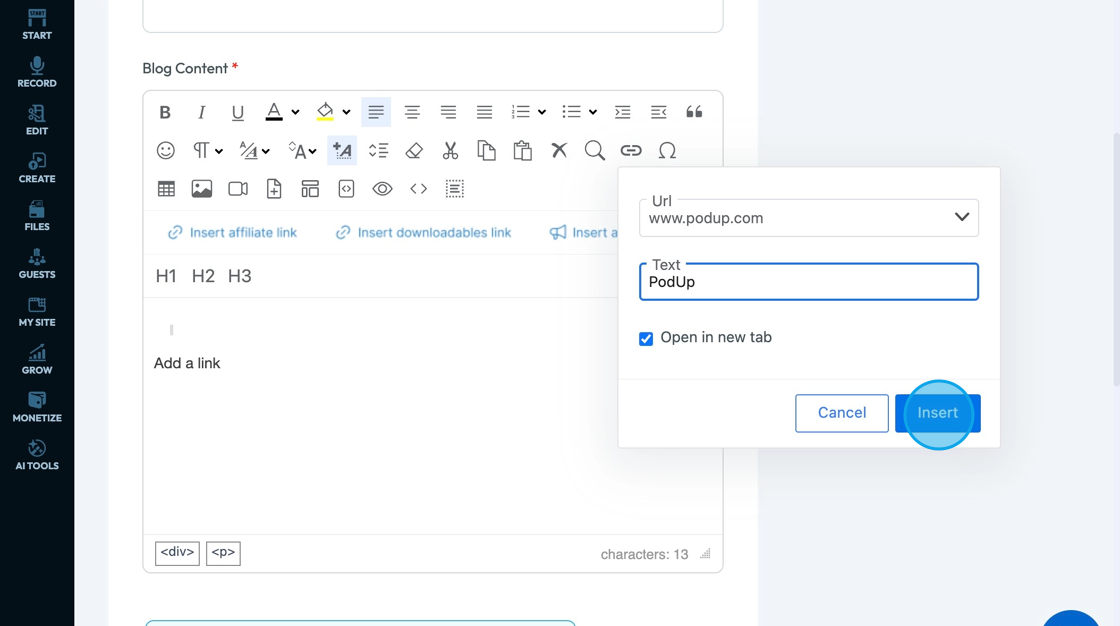Viewport: 1120px width, 626px height.
Task: Apply H2 heading
Action: tap(203, 276)
